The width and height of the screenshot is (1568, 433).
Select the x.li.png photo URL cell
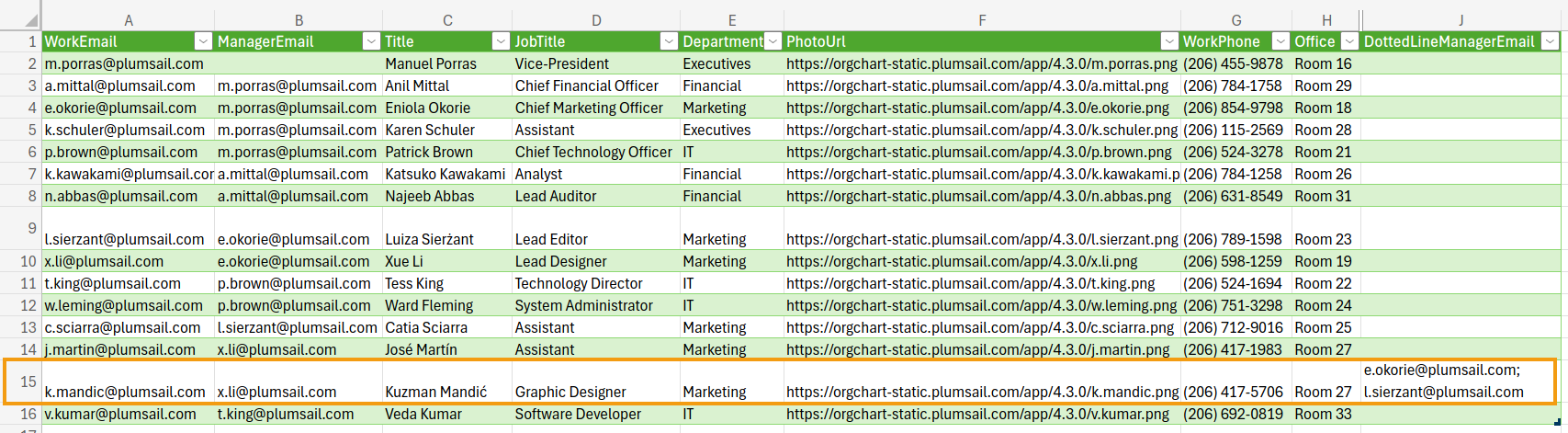click(x=982, y=261)
